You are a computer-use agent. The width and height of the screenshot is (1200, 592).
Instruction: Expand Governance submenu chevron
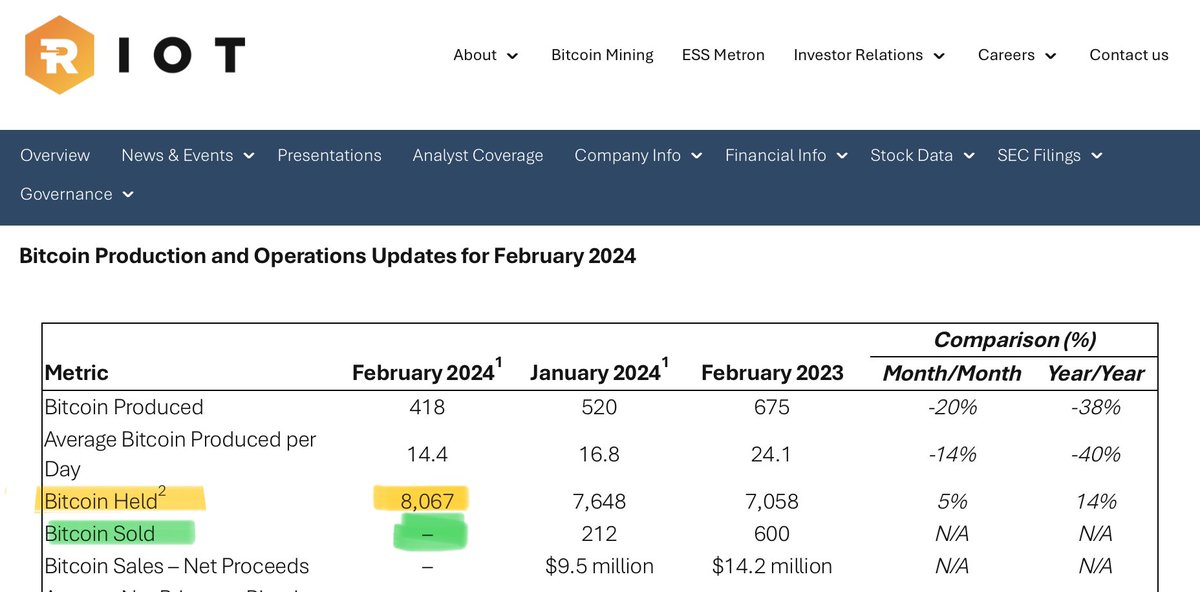128,195
